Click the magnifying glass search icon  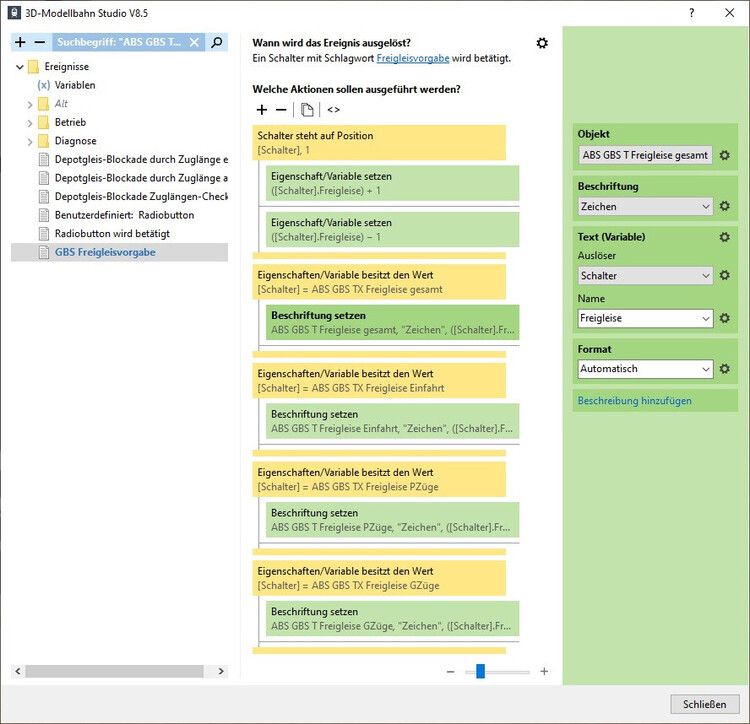point(216,42)
